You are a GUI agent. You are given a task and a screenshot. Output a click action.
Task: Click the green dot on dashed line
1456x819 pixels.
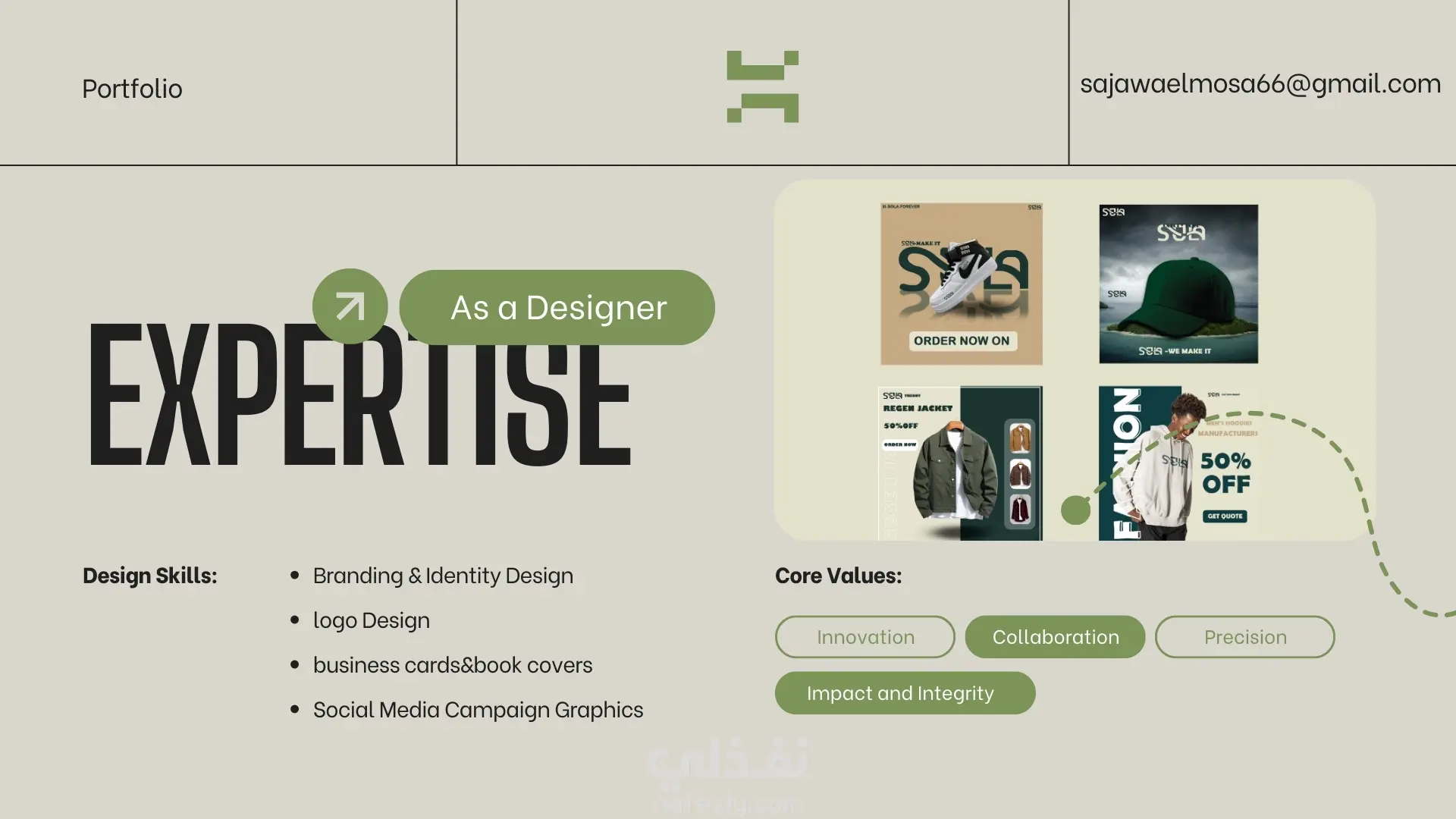click(x=1075, y=510)
